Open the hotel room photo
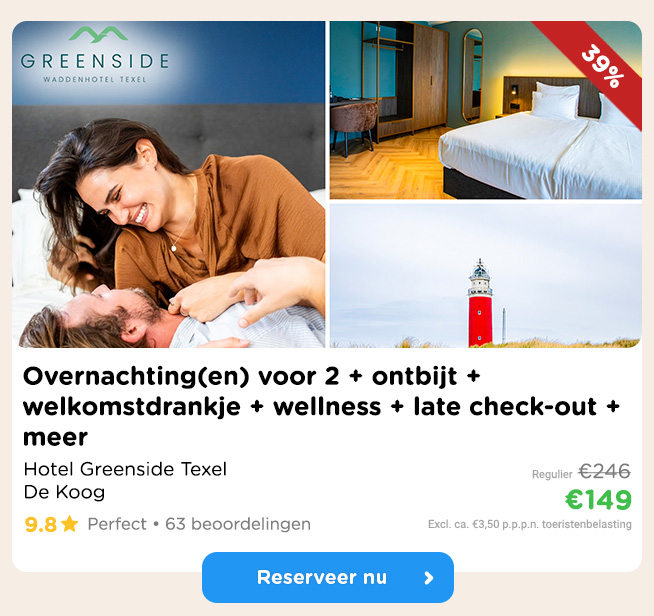Image resolution: width=654 pixels, height=616 pixels. (485, 110)
